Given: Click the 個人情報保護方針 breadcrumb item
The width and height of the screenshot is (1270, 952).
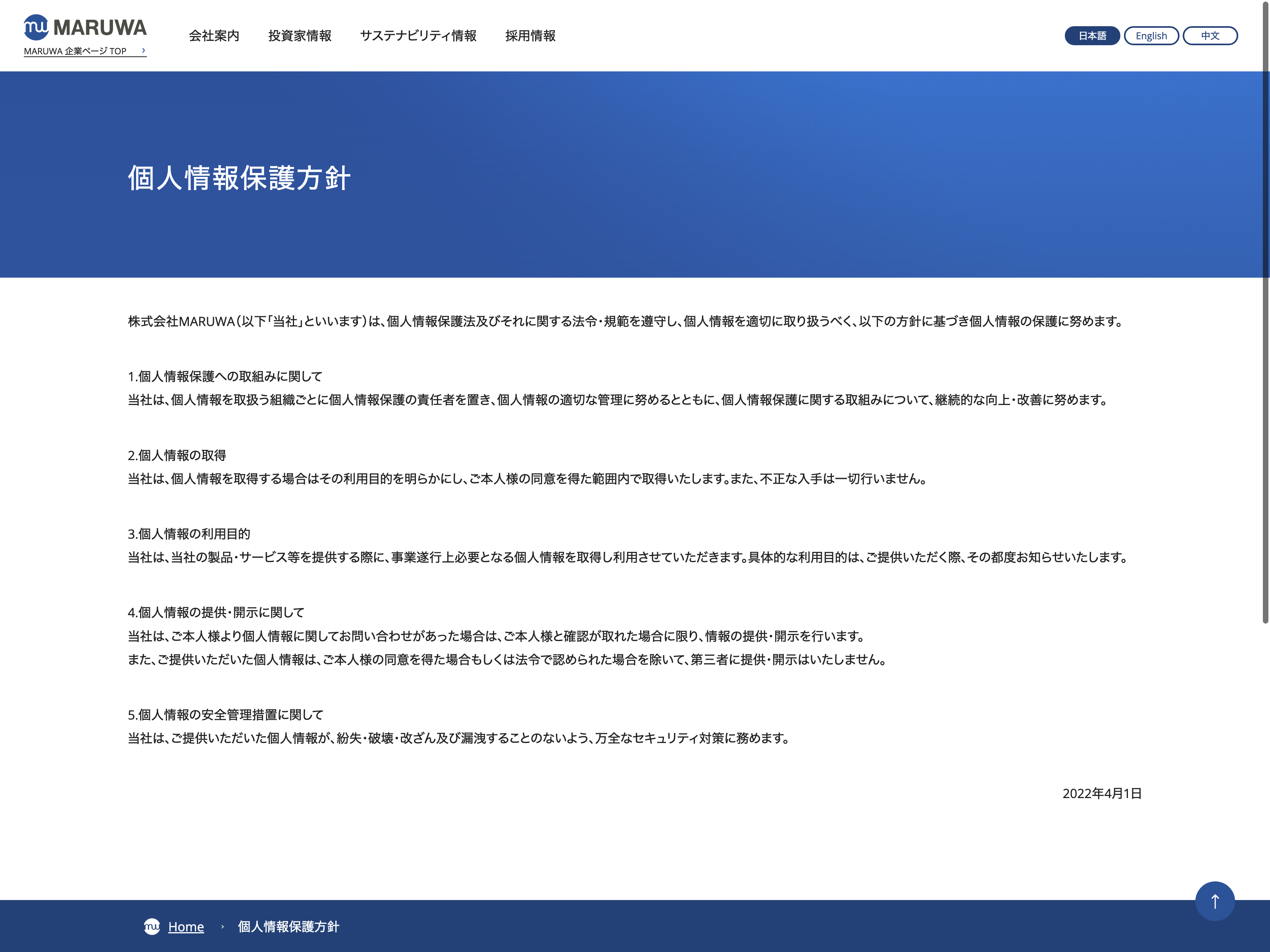Looking at the screenshot, I should click(x=288, y=927).
